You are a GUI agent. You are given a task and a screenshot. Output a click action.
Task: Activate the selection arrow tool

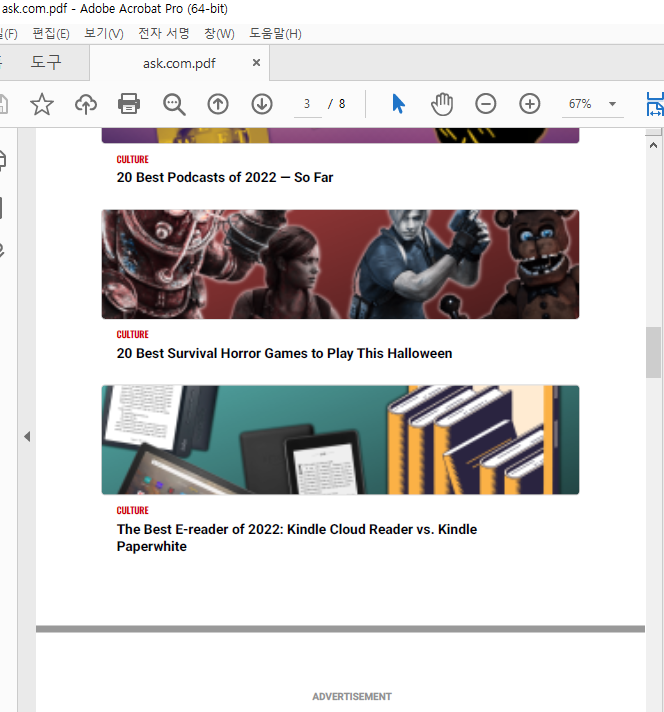click(x=398, y=104)
